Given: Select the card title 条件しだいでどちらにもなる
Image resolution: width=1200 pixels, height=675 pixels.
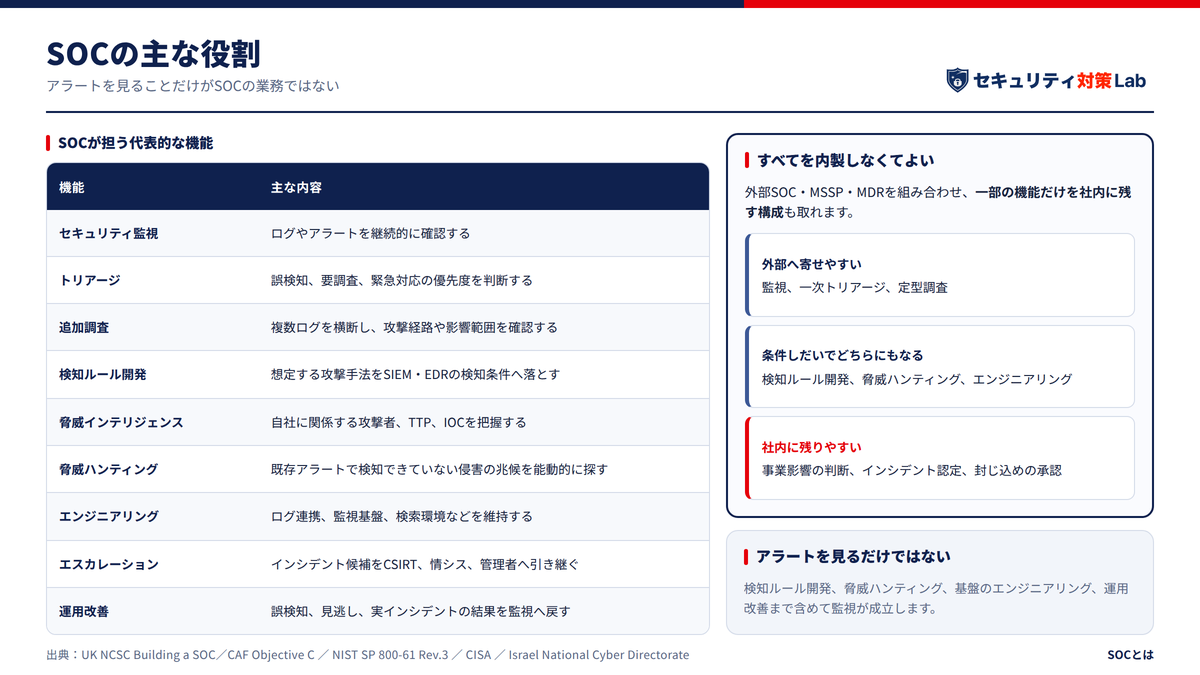Looking at the screenshot, I should (842, 355).
